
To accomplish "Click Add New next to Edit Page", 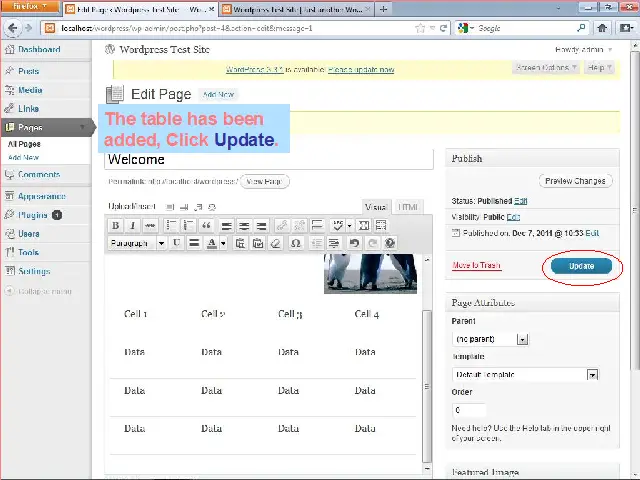I will [x=218, y=94].
